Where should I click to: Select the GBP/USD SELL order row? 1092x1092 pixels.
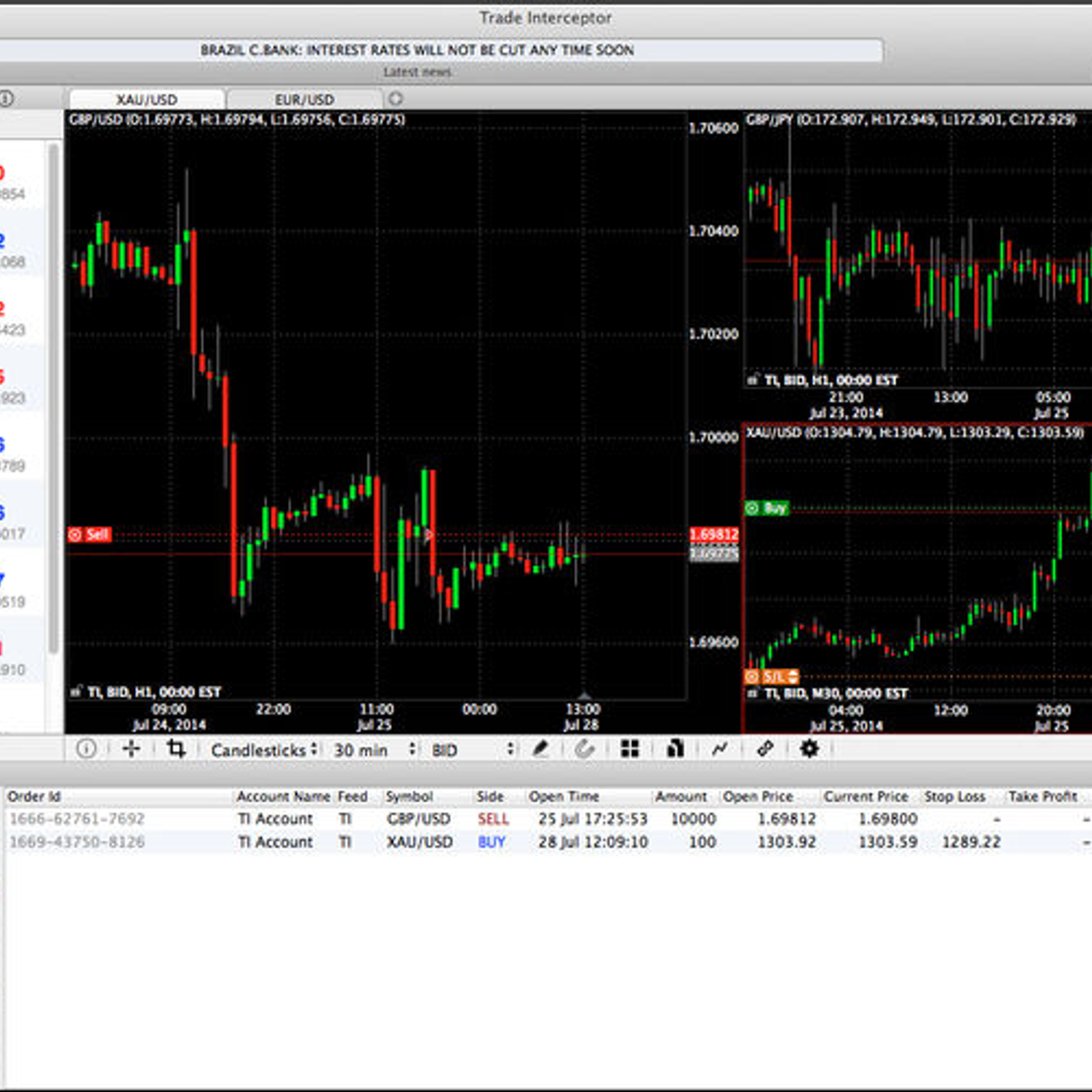pos(548,818)
